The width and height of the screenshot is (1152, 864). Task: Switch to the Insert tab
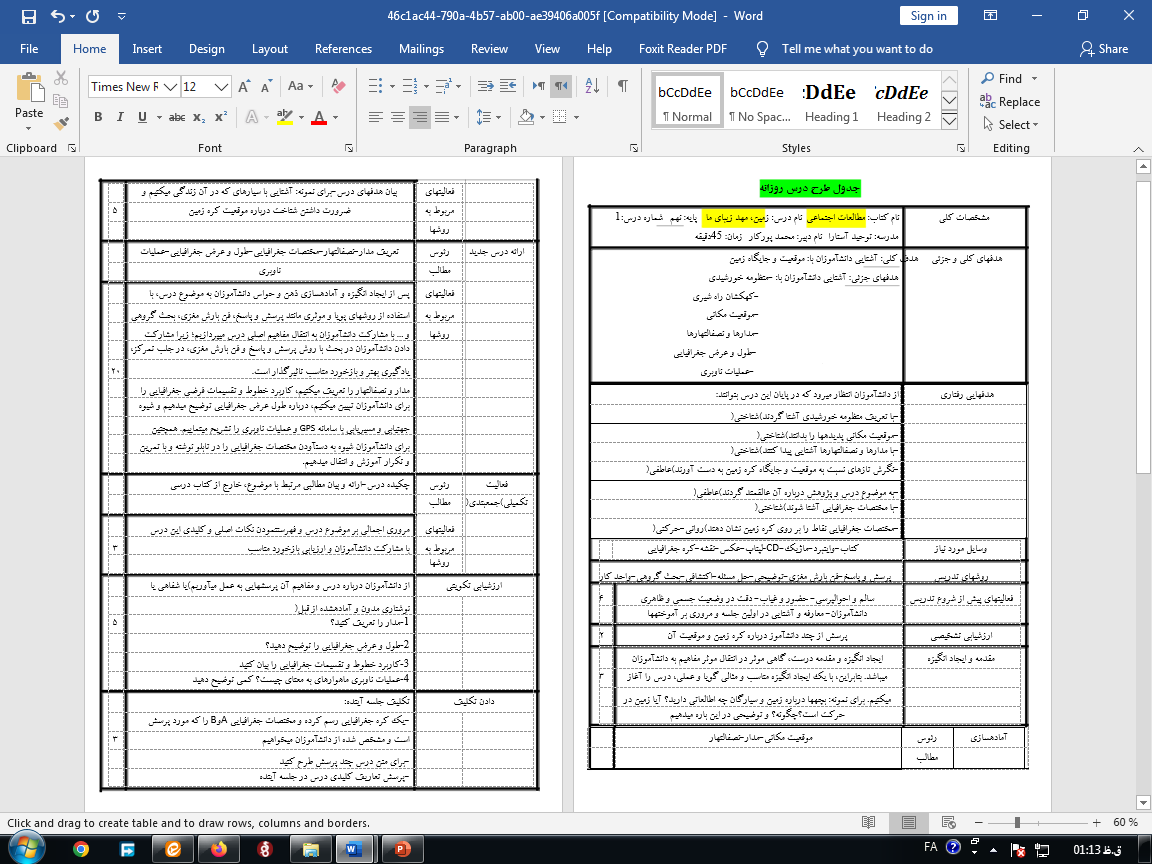pos(147,48)
